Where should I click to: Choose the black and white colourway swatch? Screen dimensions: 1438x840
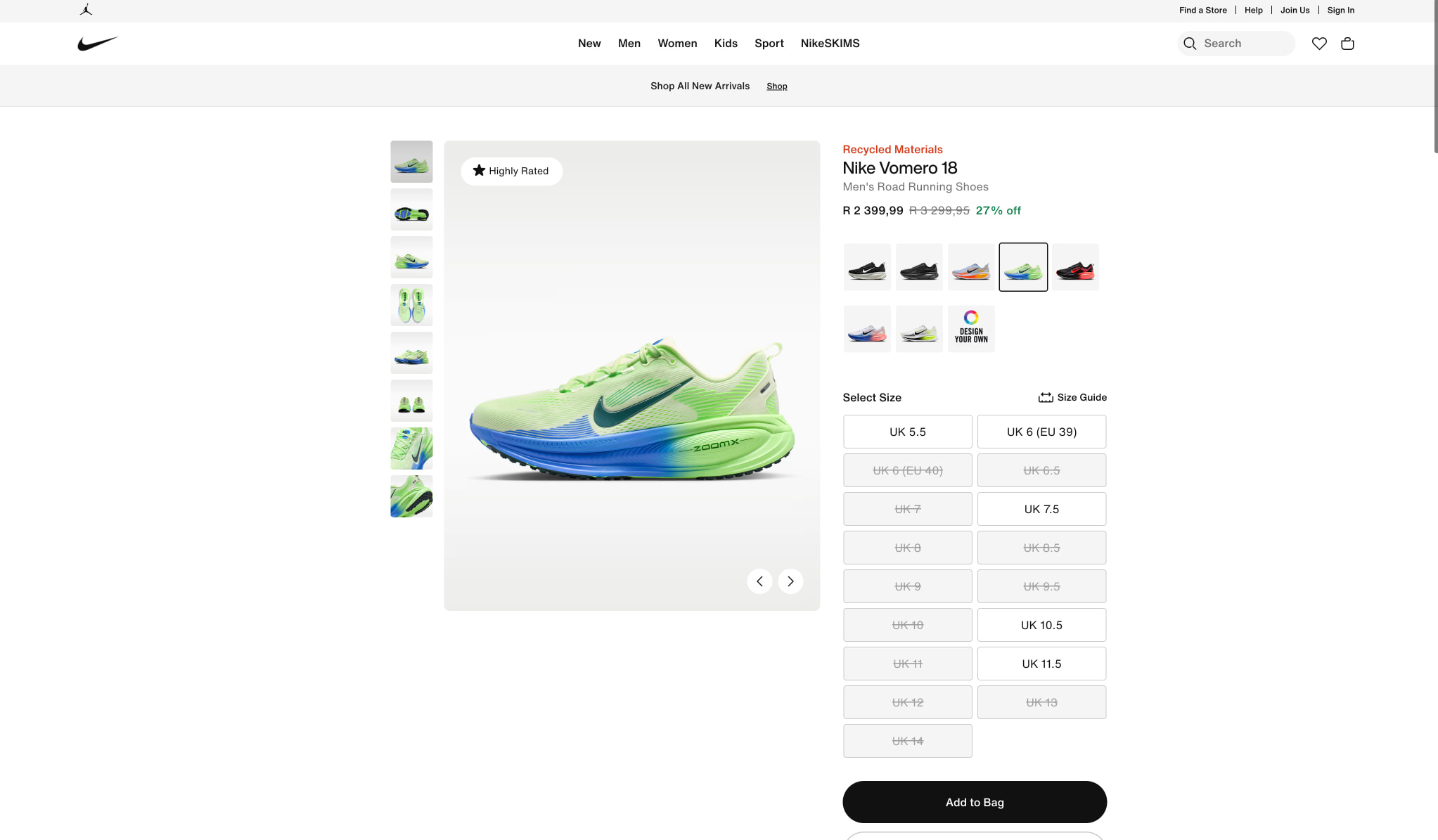coord(867,267)
